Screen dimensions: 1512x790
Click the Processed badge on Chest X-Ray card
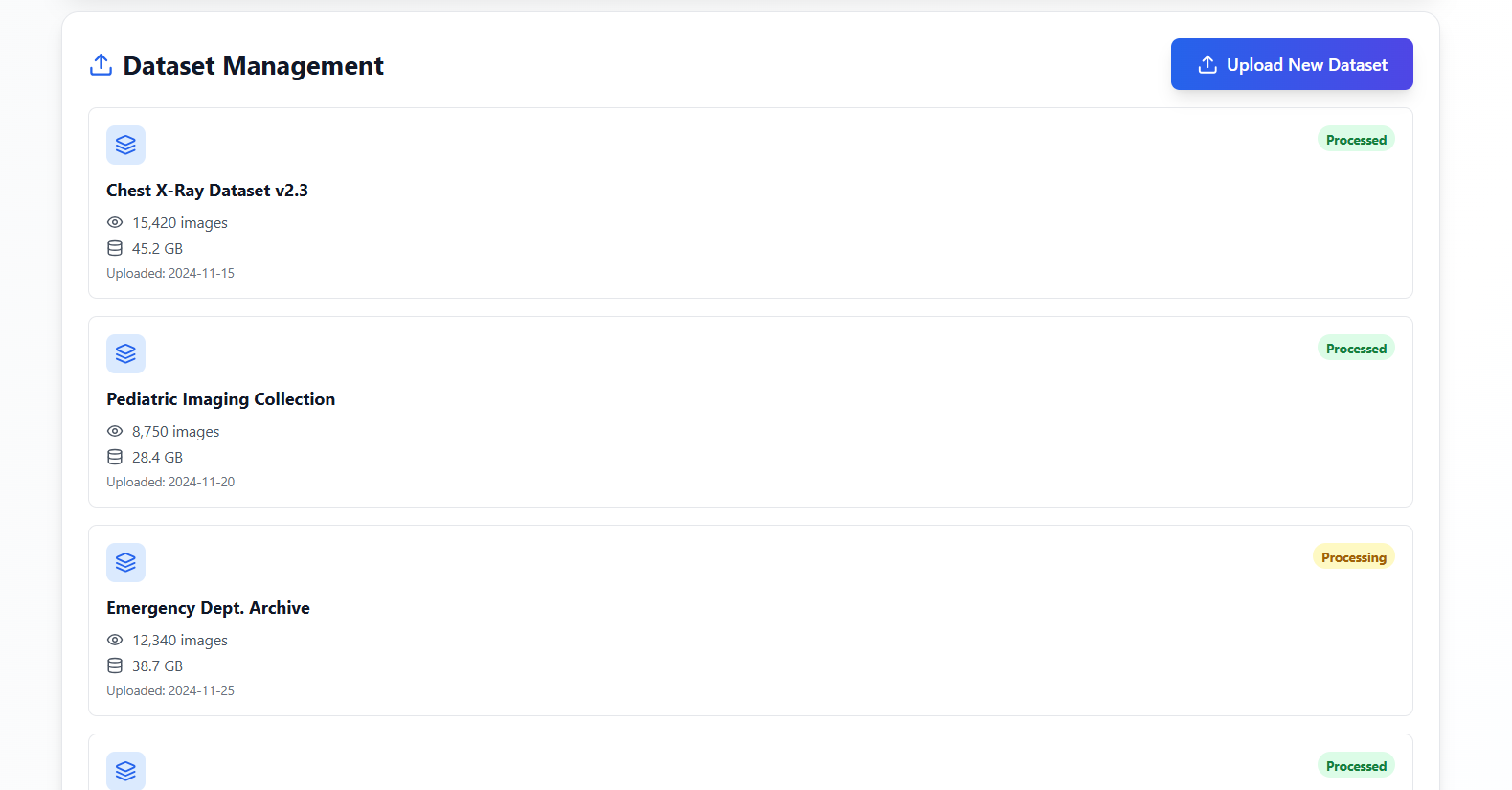pos(1356,139)
